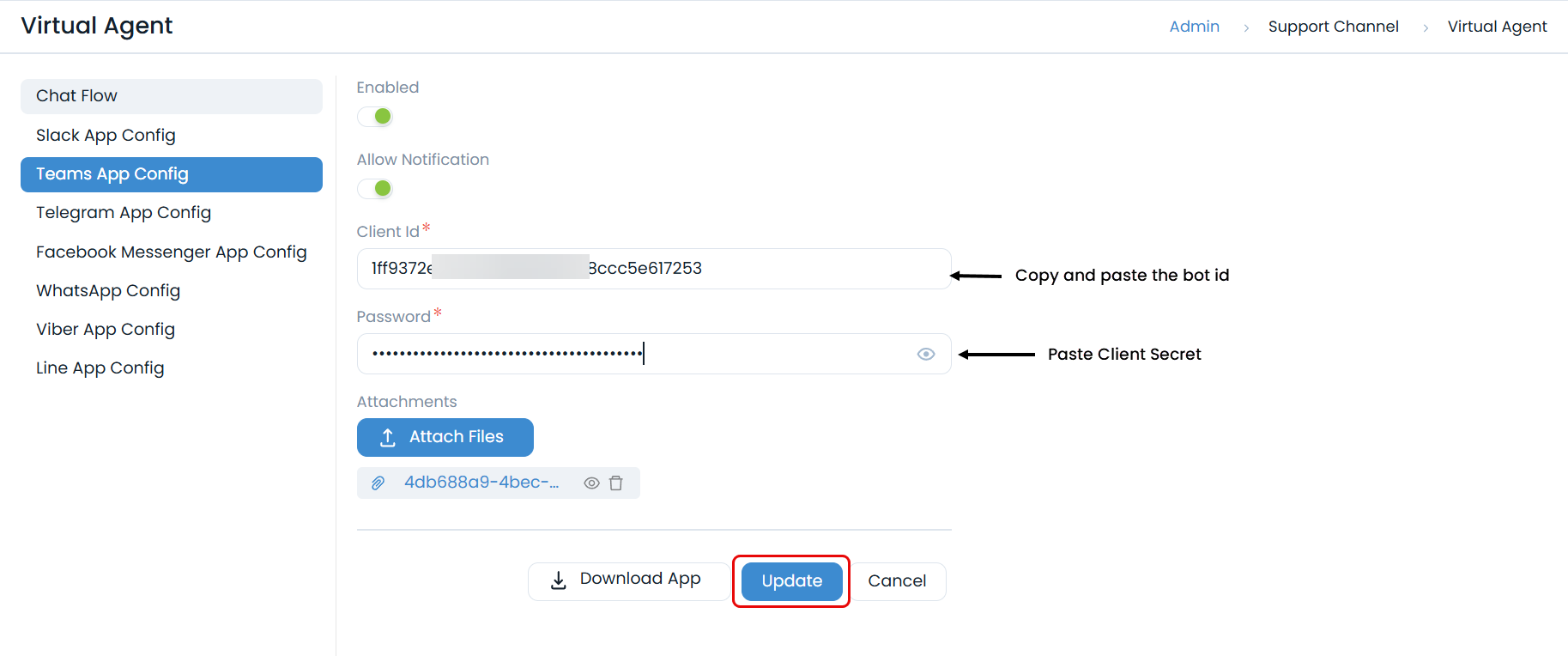The height and width of the screenshot is (656, 1568).
Task: Cancel the Teams configuration changes
Action: click(x=897, y=581)
